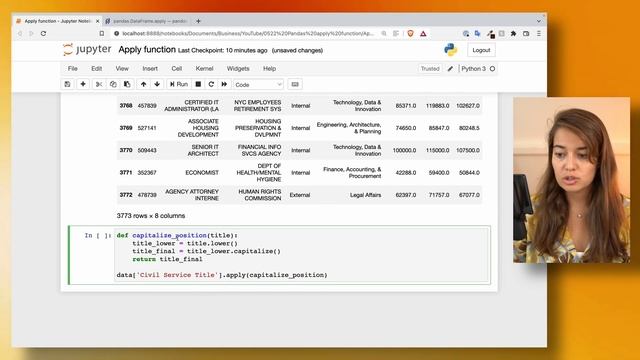Click job ID 527141

147,128
